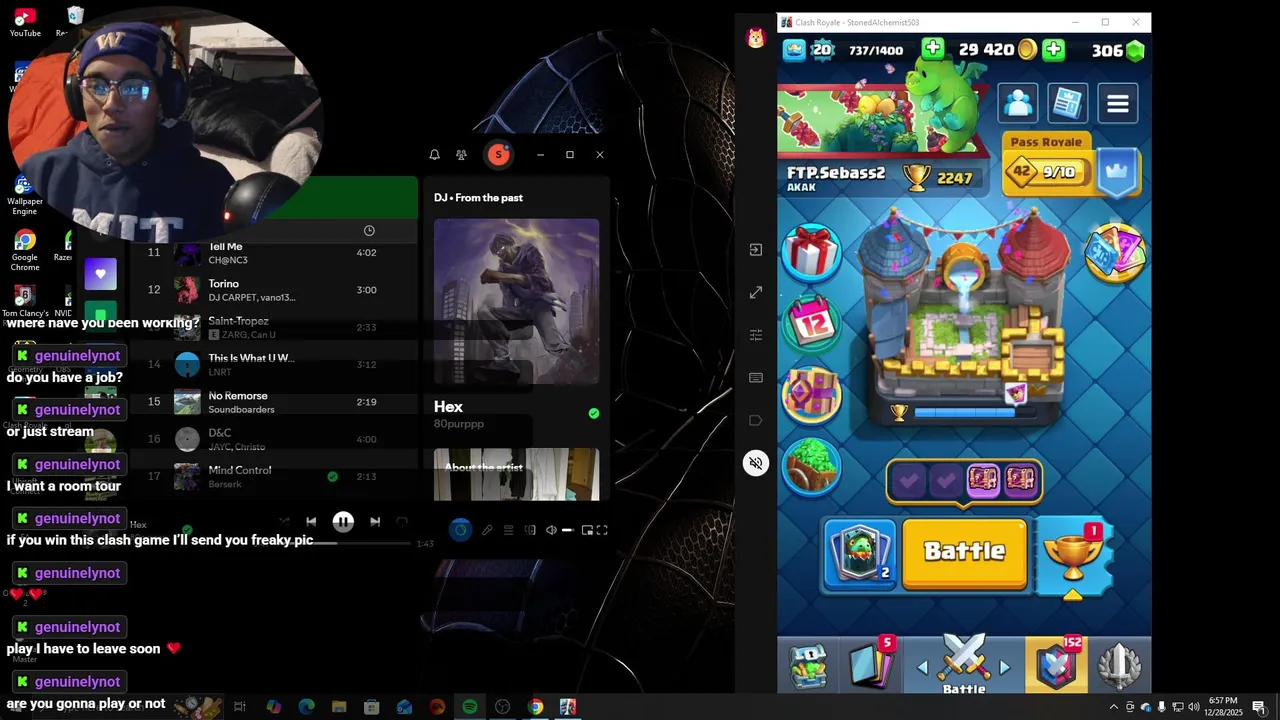This screenshot has height=720, width=1280.
Task: Open the Hex album artwork
Action: (x=516, y=302)
